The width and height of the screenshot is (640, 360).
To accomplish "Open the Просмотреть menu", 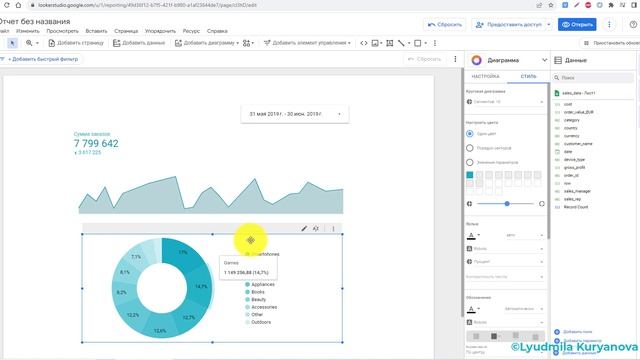I will [62, 31].
